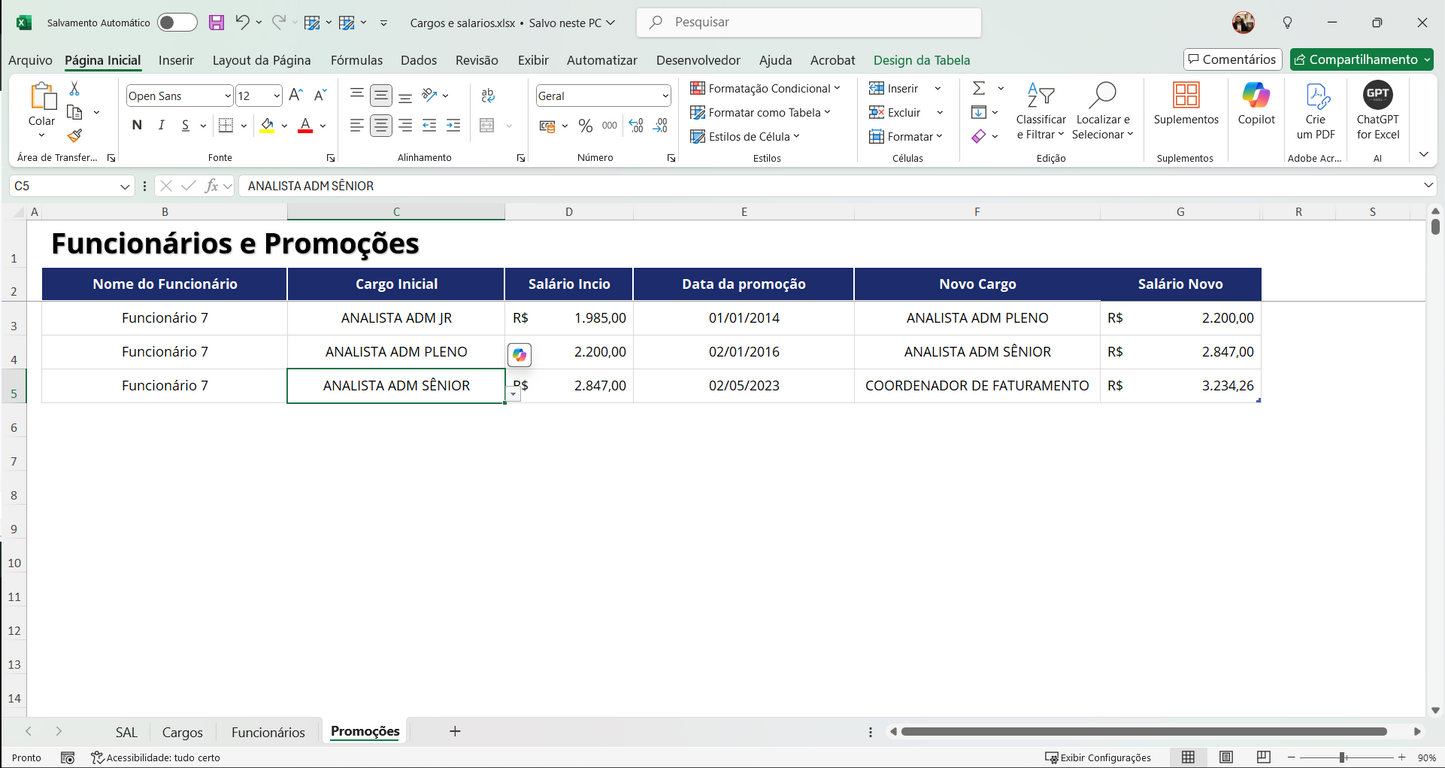1445x768 pixels.
Task: Apply the percent number format
Action: point(585,126)
